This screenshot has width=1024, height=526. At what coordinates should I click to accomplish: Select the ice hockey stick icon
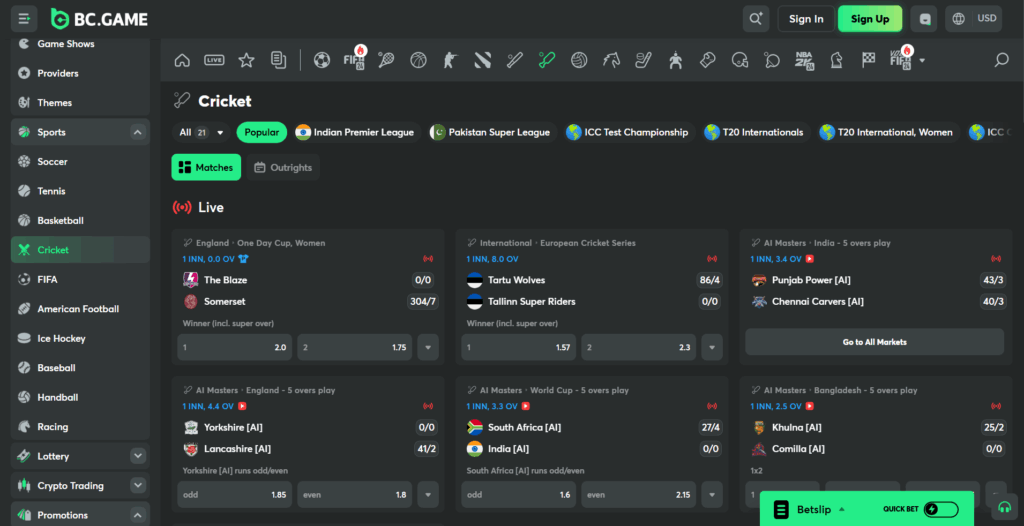(x=643, y=60)
